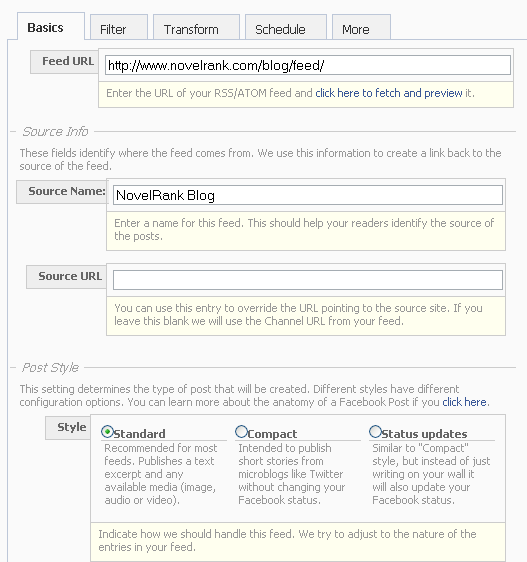Choose the Compact style radio button

241,432
